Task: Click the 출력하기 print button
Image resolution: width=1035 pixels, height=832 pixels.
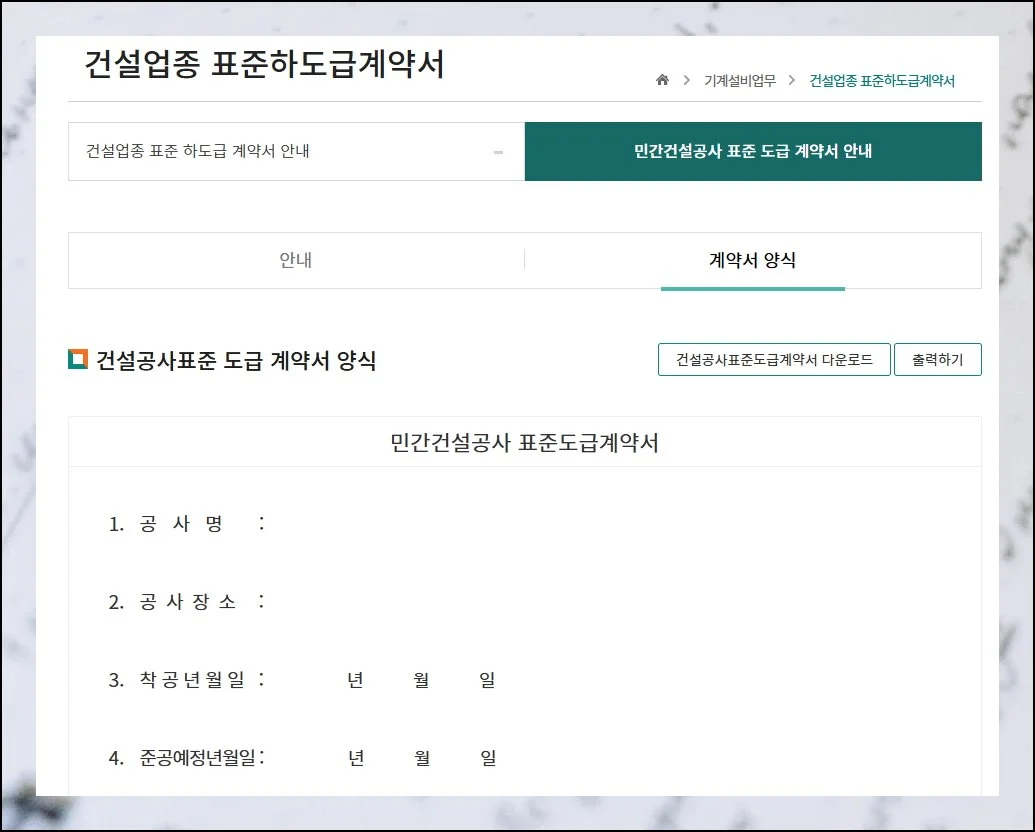Action: point(937,360)
